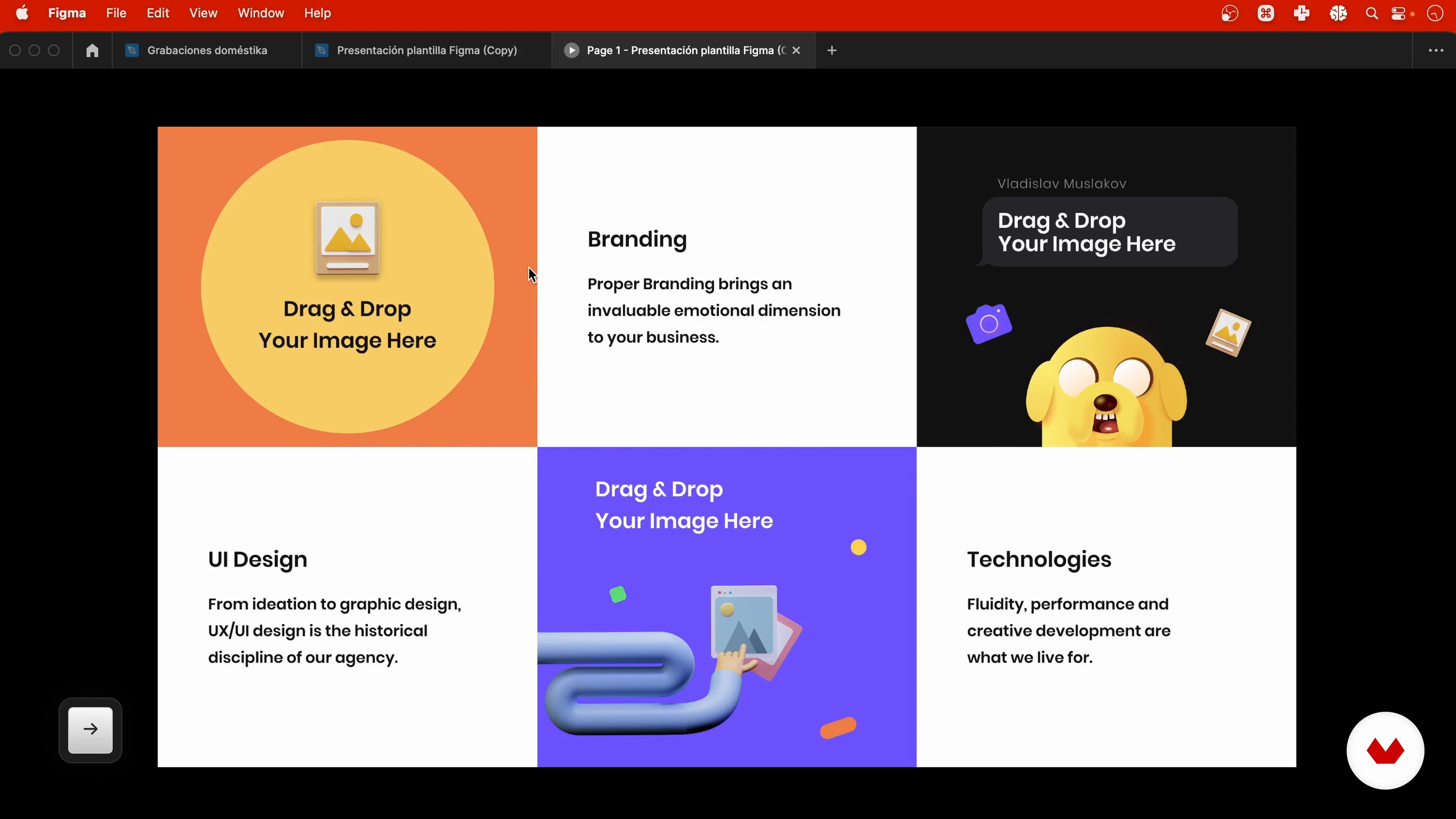Image resolution: width=1456 pixels, height=819 pixels.
Task: Click the plus-shaped menu bar icon
Action: [x=1302, y=14]
